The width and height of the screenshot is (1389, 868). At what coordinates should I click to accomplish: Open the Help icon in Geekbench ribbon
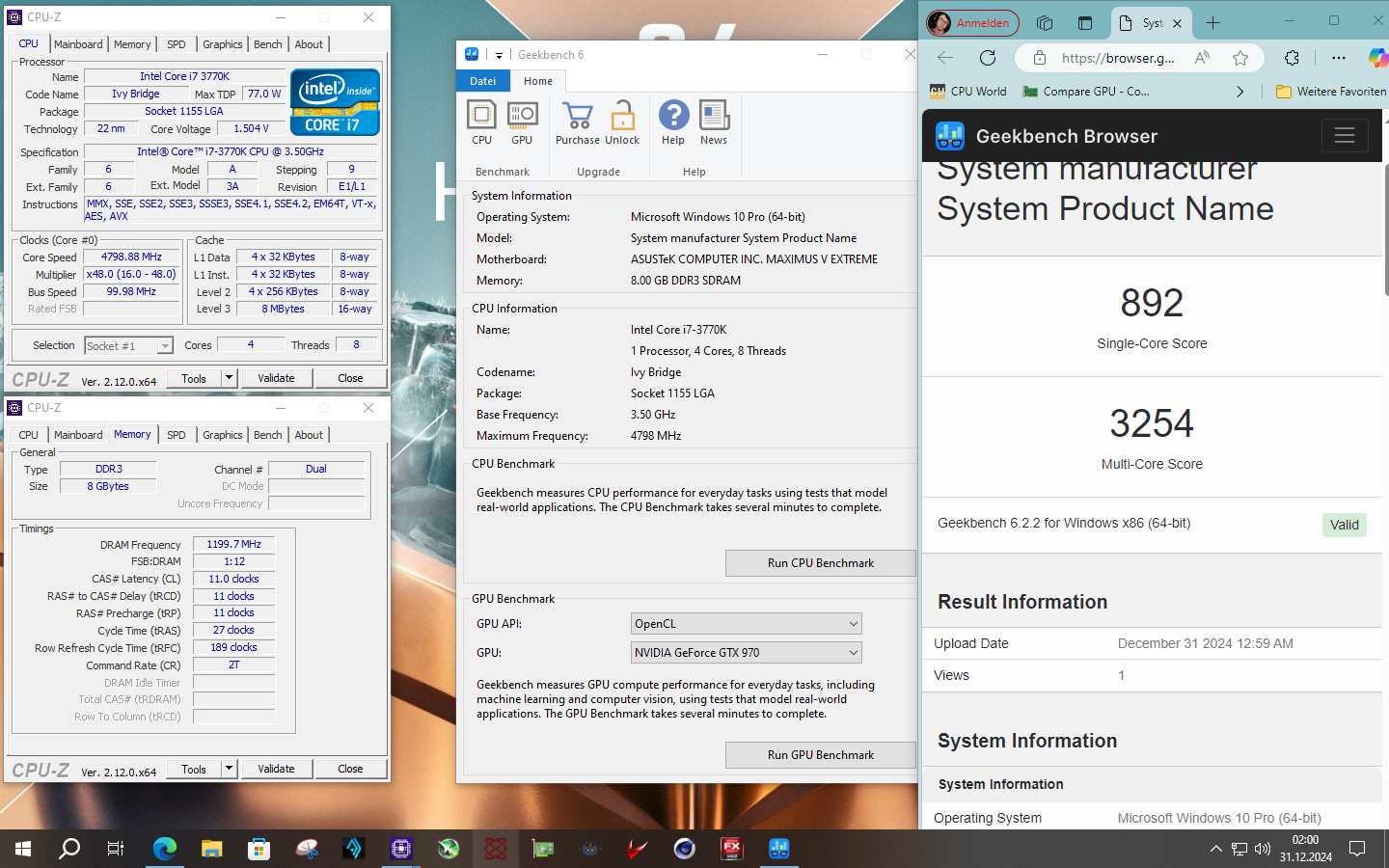coord(673,116)
